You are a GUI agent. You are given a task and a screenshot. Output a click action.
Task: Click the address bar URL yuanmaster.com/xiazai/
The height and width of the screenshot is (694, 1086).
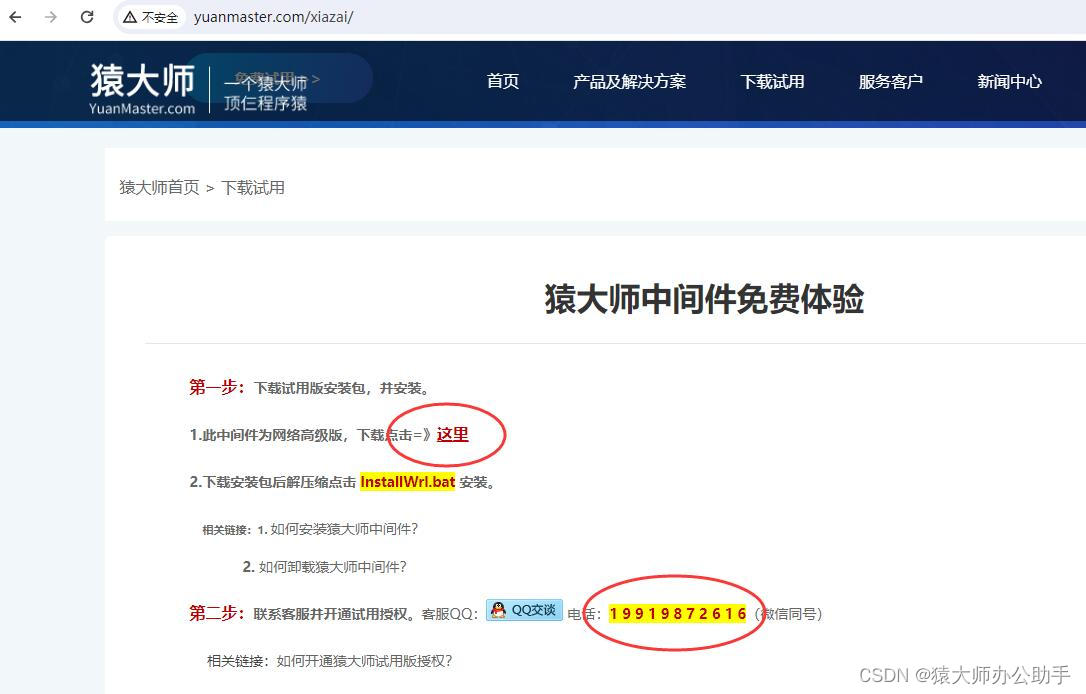274,17
